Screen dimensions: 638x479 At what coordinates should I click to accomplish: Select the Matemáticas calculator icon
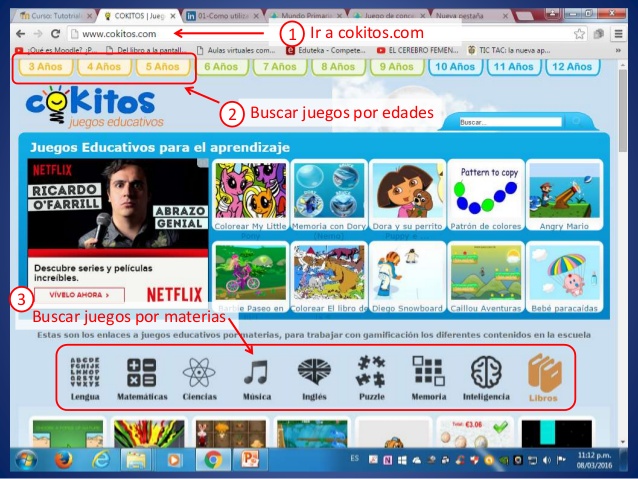click(141, 373)
